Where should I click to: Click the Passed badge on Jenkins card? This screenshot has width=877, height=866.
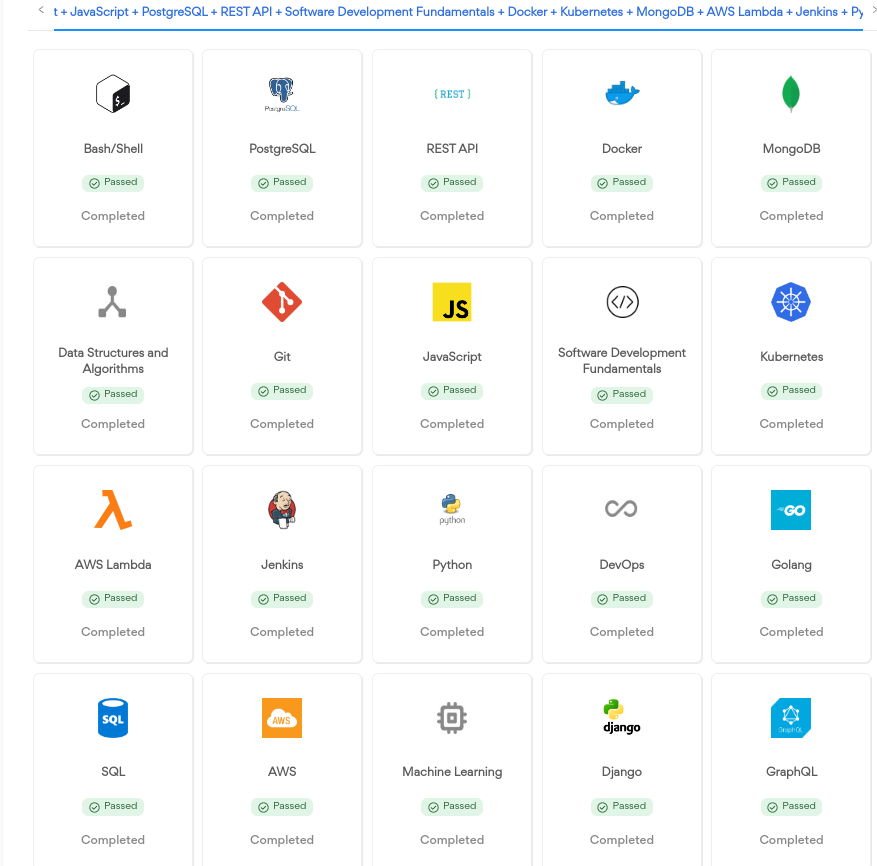[282, 599]
